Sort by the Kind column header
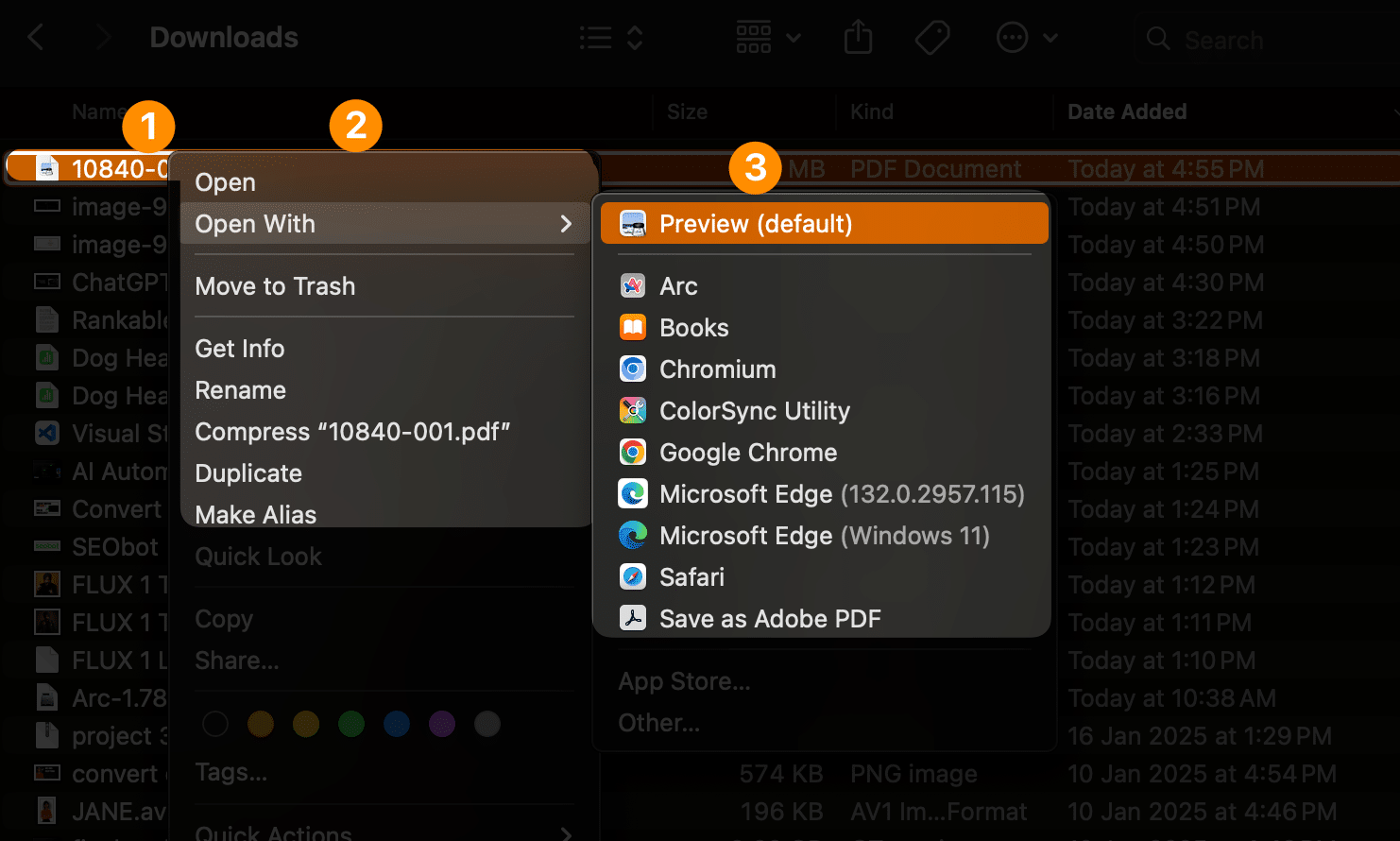Viewport: 1400px width, 841px height. pyautogui.click(x=871, y=112)
